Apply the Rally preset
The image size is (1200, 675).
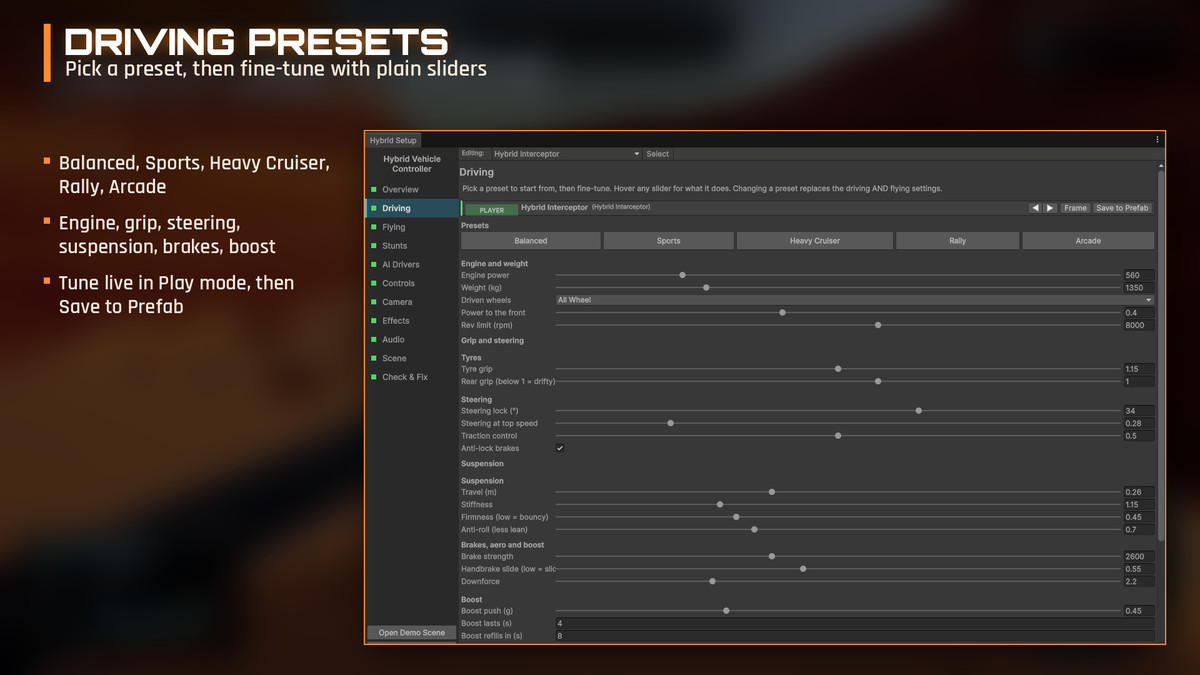click(958, 241)
